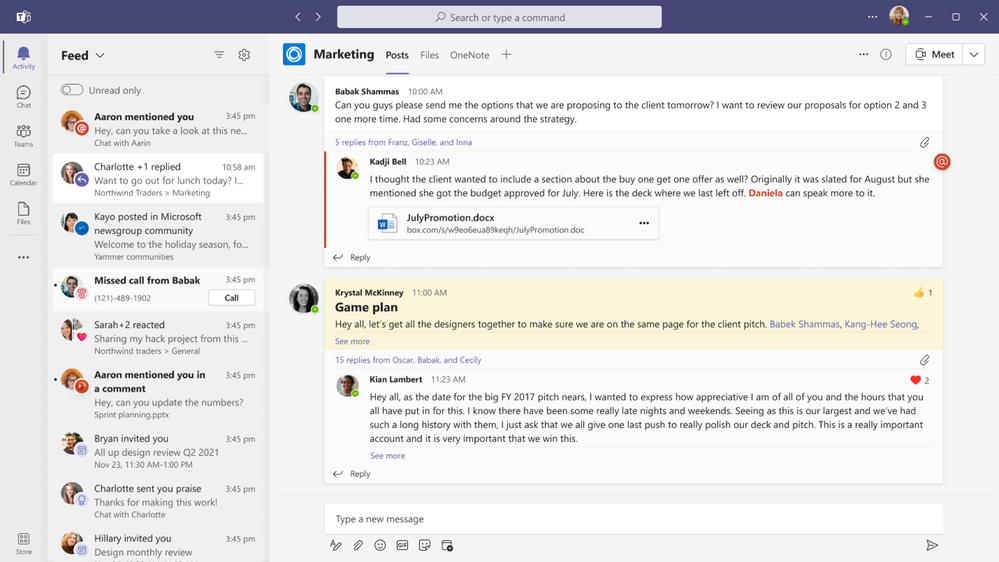Open the Chat section in sidebar
This screenshot has width=999, height=562.
tap(24, 97)
